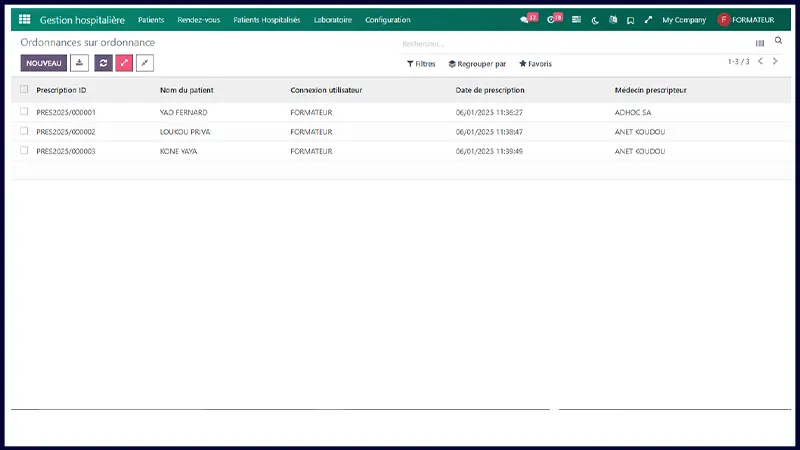This screenshot has height=450, width=800.
Task: Click the red F user avatar
Action: pyautogui.click(x=723, y=19)
